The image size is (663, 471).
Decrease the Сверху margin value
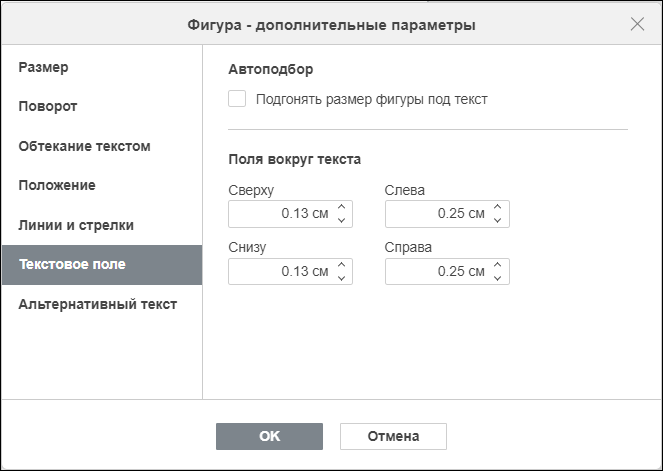342,221
